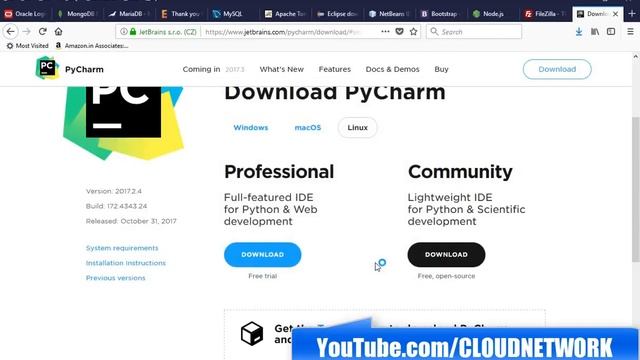Select the macOS platform option
This screenshot has height=360, width=640.
tap(308, 128)
